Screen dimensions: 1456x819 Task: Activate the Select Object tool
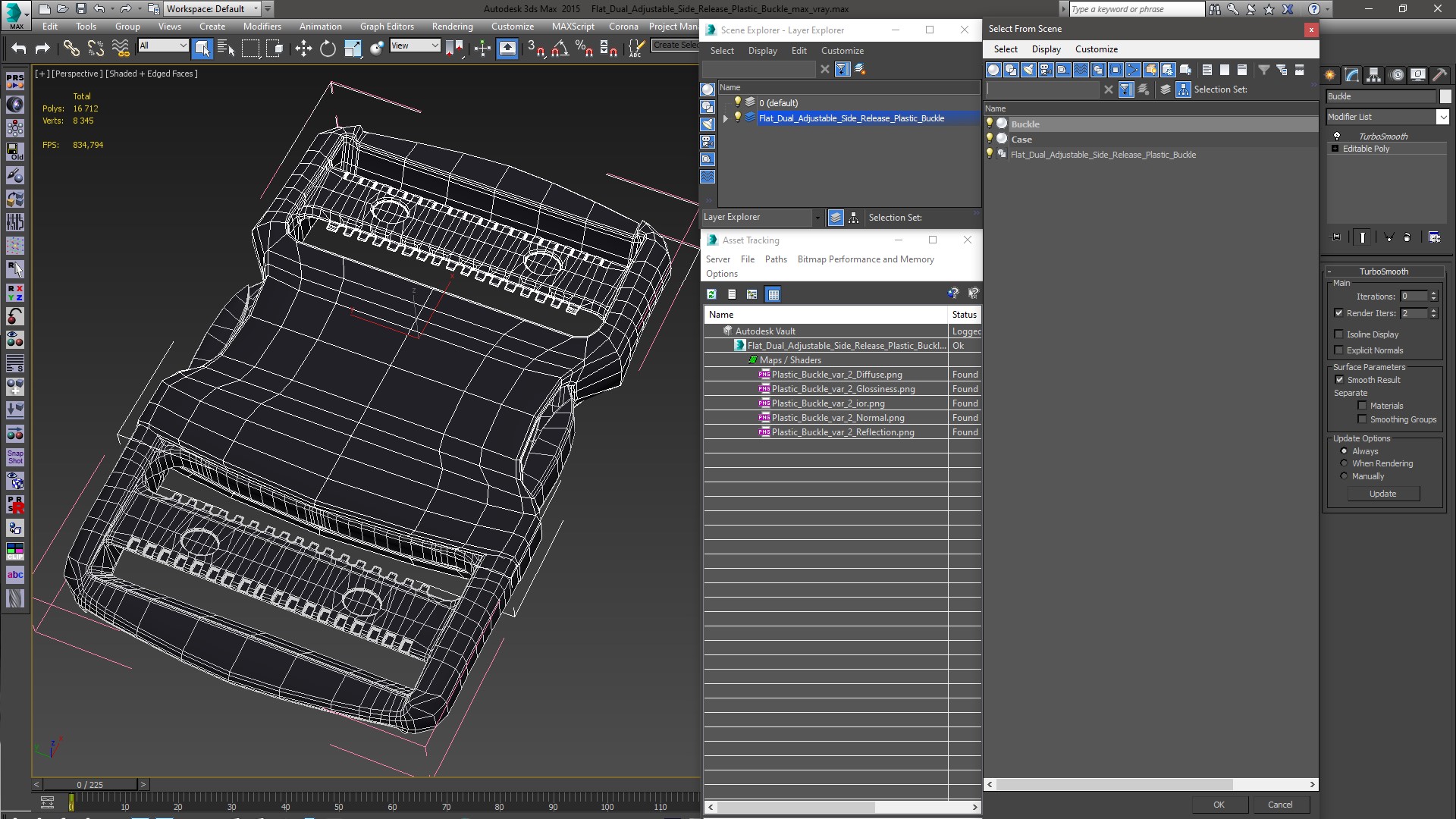tap(202, 48)
